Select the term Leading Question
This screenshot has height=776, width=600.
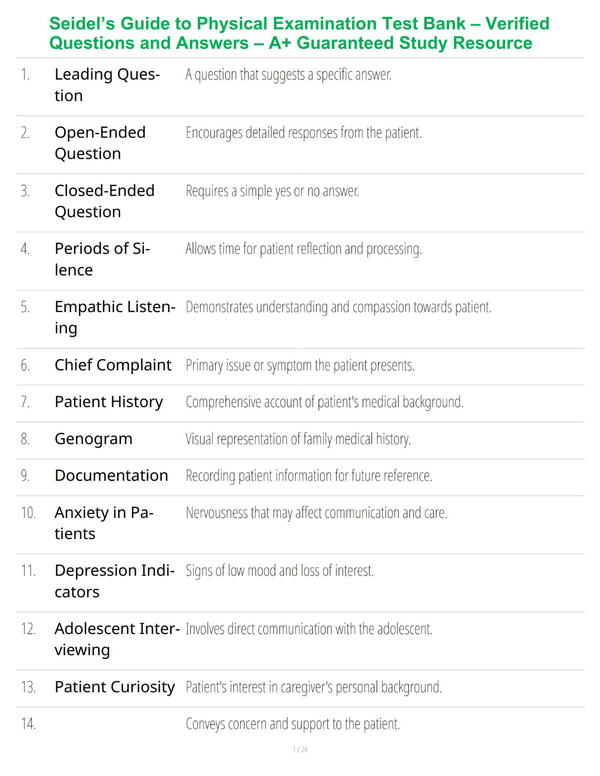(x=107, y=85)
